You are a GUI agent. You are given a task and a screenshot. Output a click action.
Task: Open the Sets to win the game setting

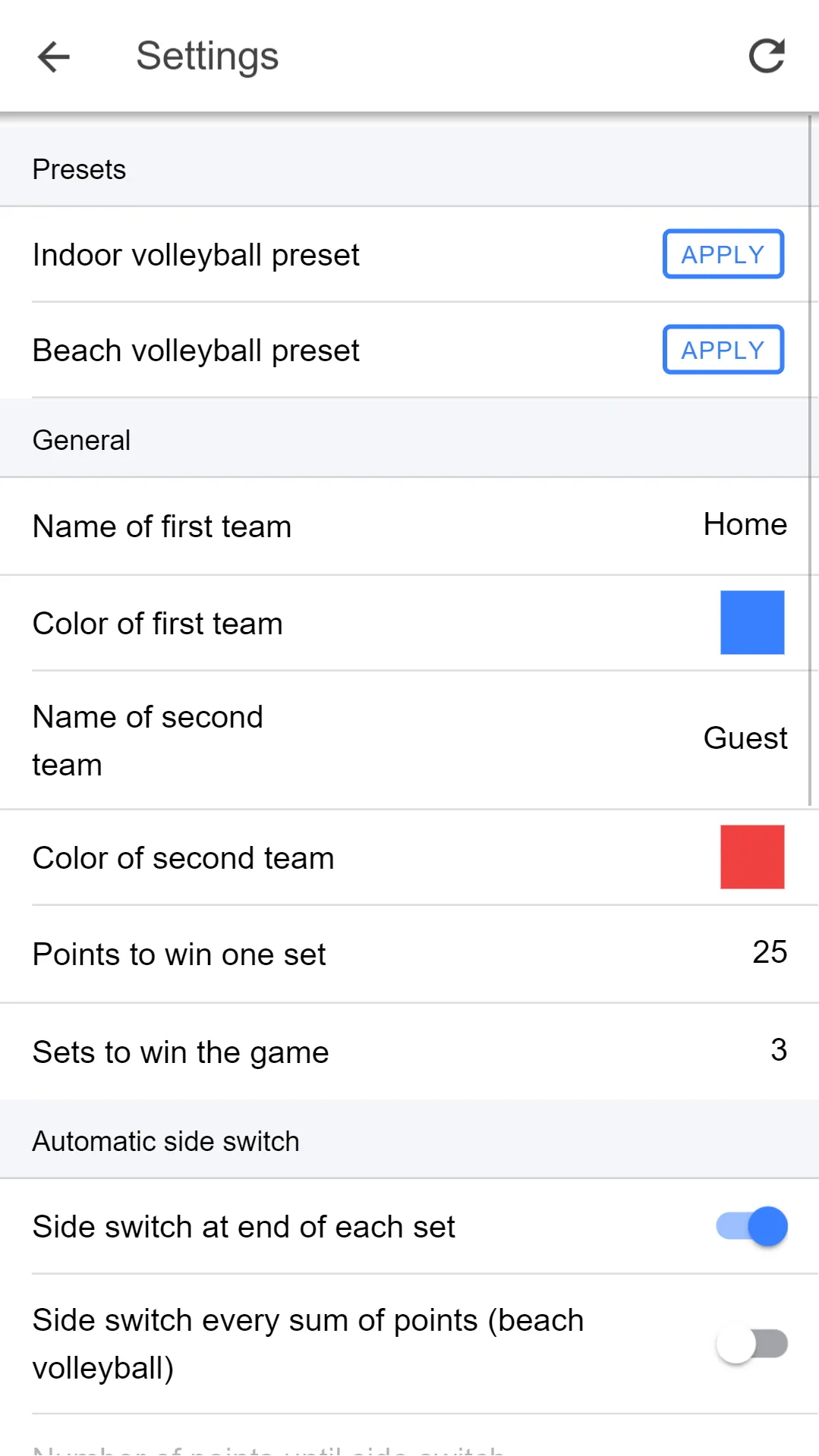[x=410, y=1052]
